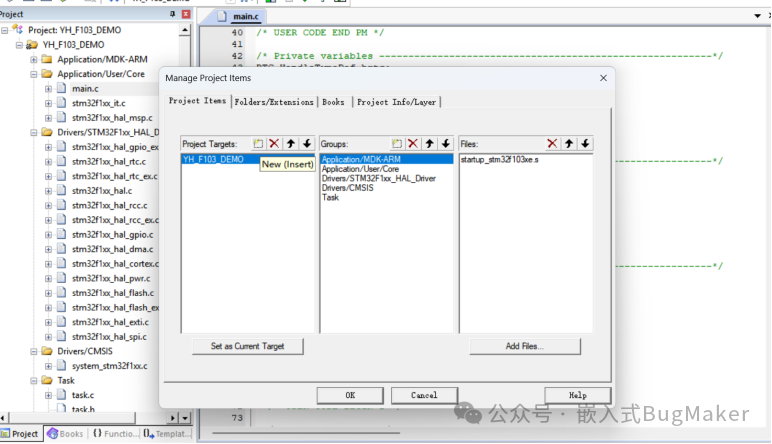Select Drivers/STM32F1xx_HAL_Driver in Groups list

point(367,178)
